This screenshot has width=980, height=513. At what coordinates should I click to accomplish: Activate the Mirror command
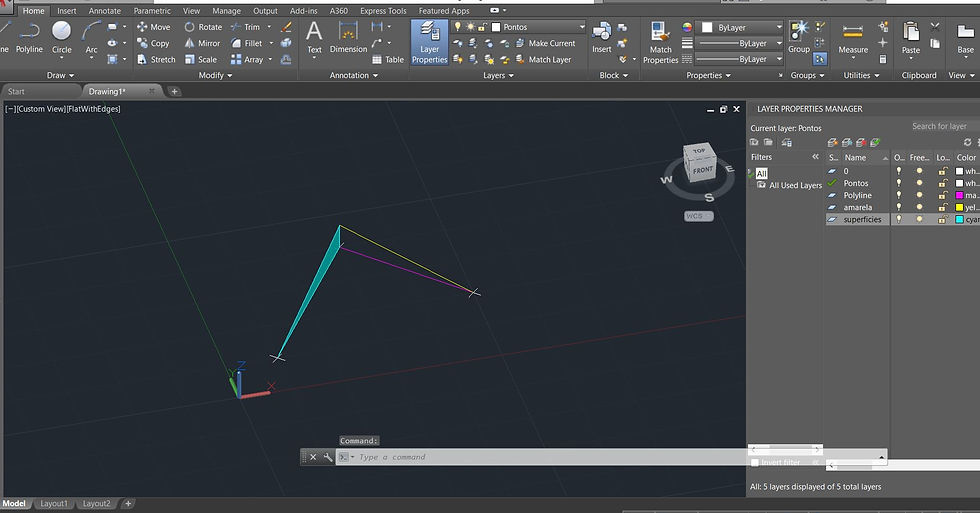pyautogui.click(x=202, y=43)
